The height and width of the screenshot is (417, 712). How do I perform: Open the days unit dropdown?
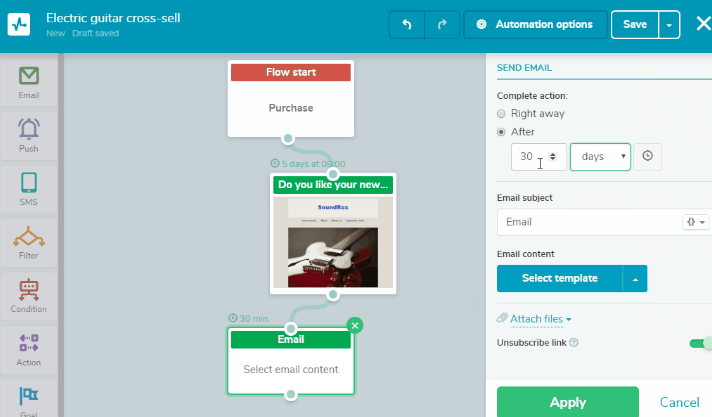(x=600, y=157)
